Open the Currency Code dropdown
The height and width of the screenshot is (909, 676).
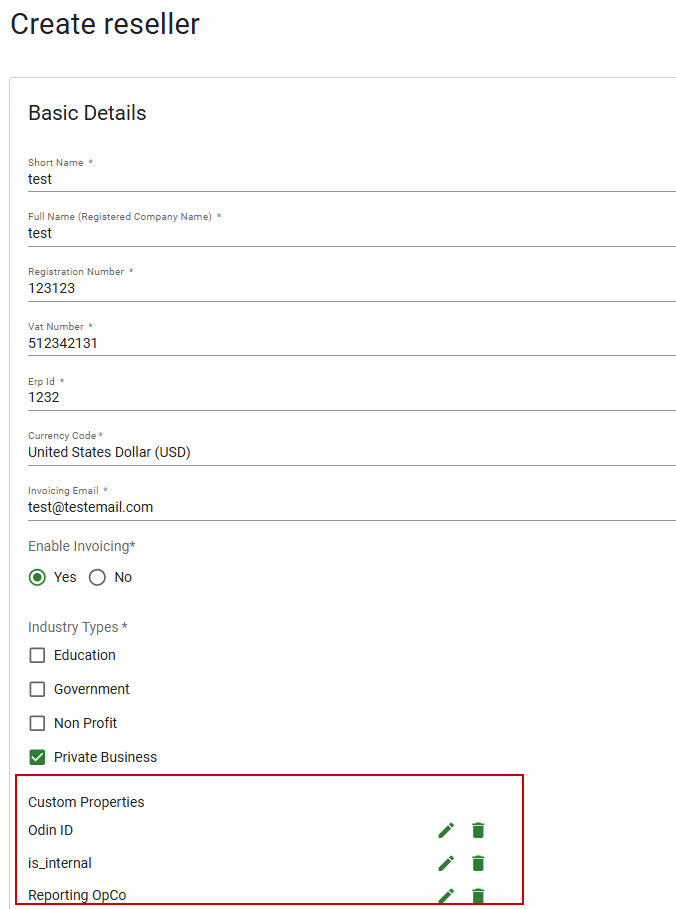click(352, 452)
